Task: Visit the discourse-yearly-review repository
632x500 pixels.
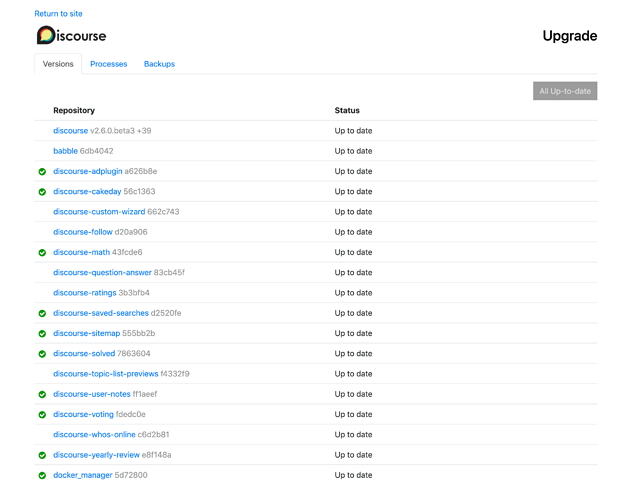Action: point(96,455)
